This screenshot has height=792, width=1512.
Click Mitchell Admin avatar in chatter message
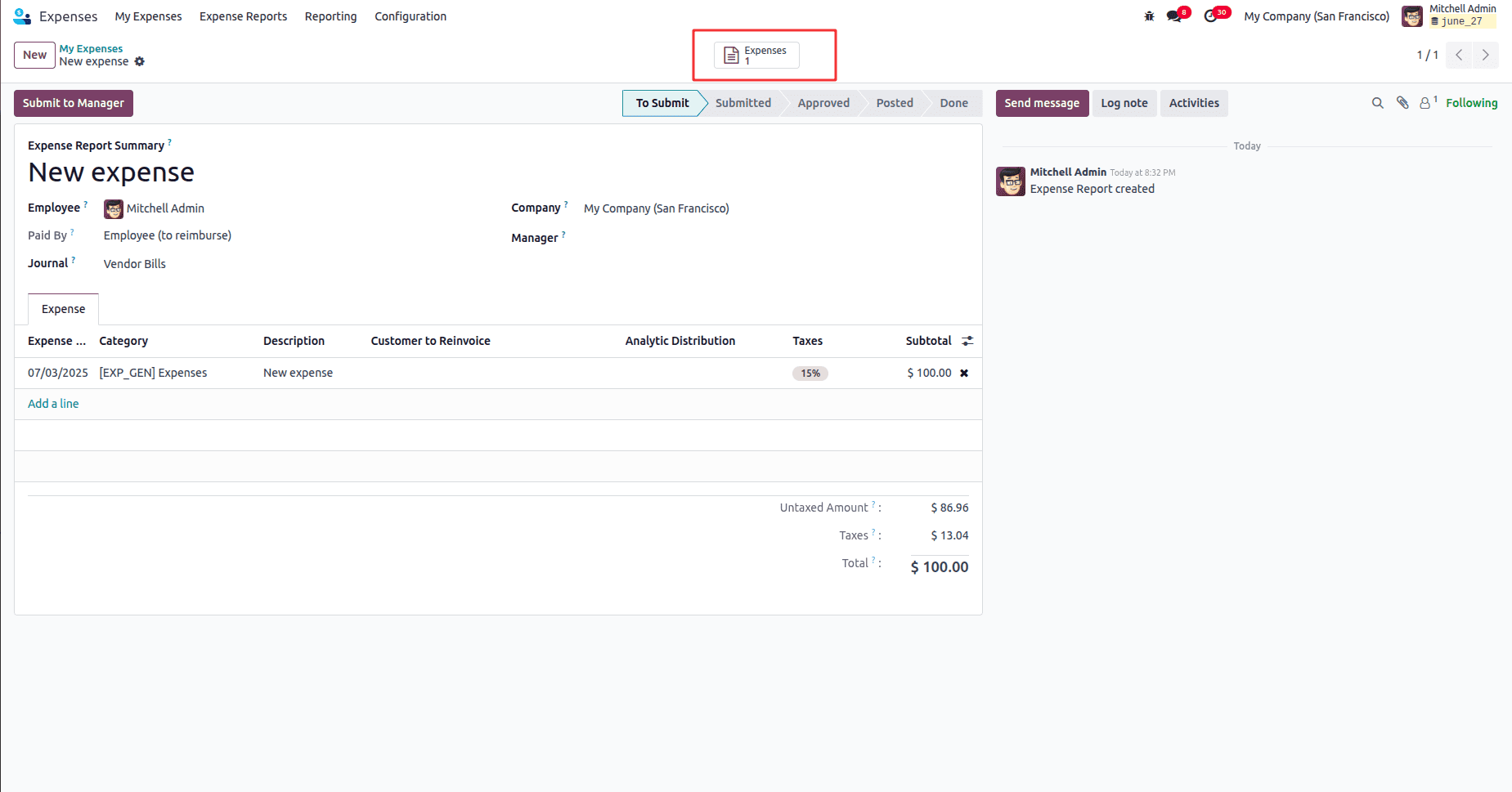point(1011,181)
